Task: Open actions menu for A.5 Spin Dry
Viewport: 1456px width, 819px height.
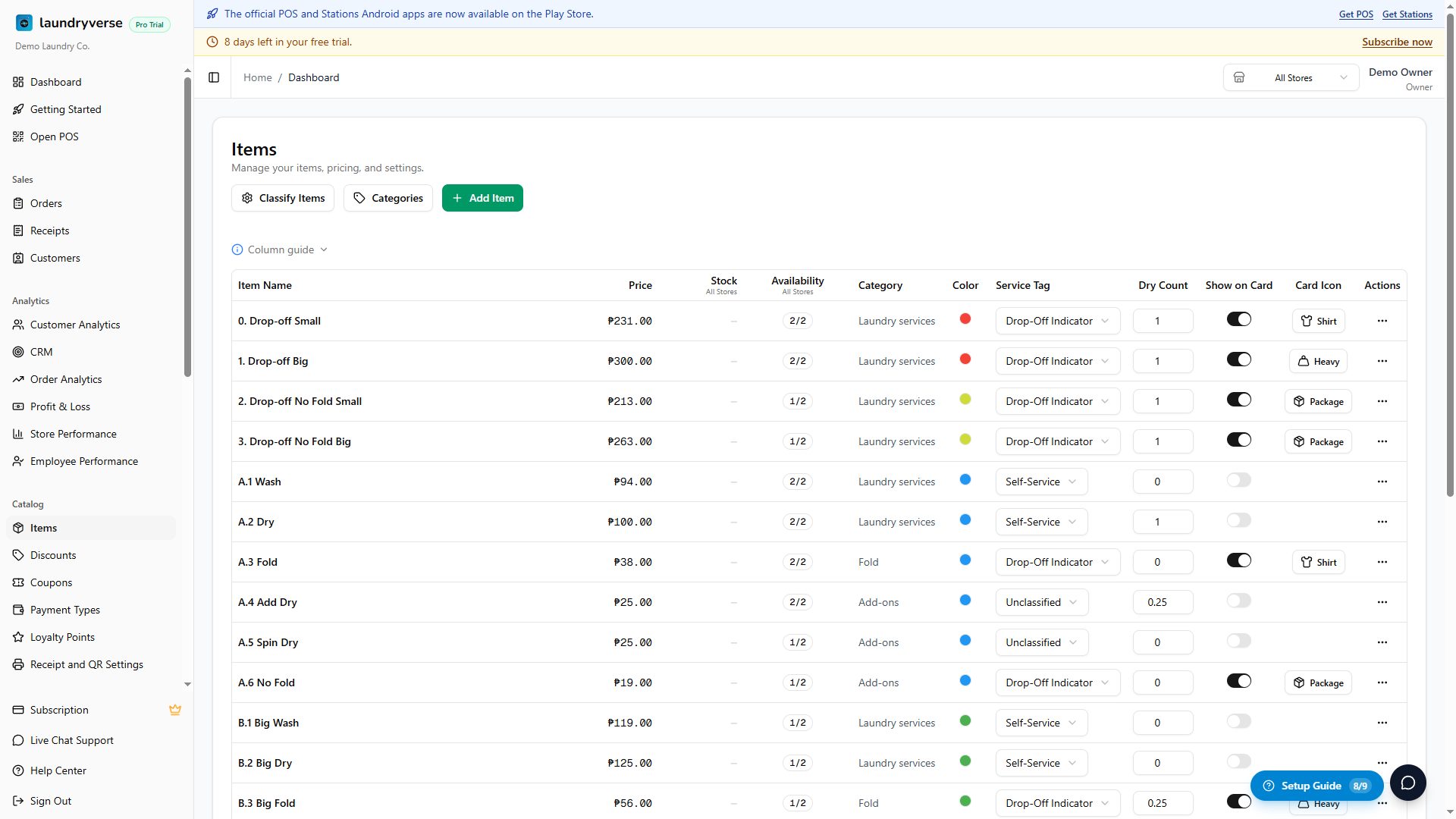Action: click(x=1382, y=642)
